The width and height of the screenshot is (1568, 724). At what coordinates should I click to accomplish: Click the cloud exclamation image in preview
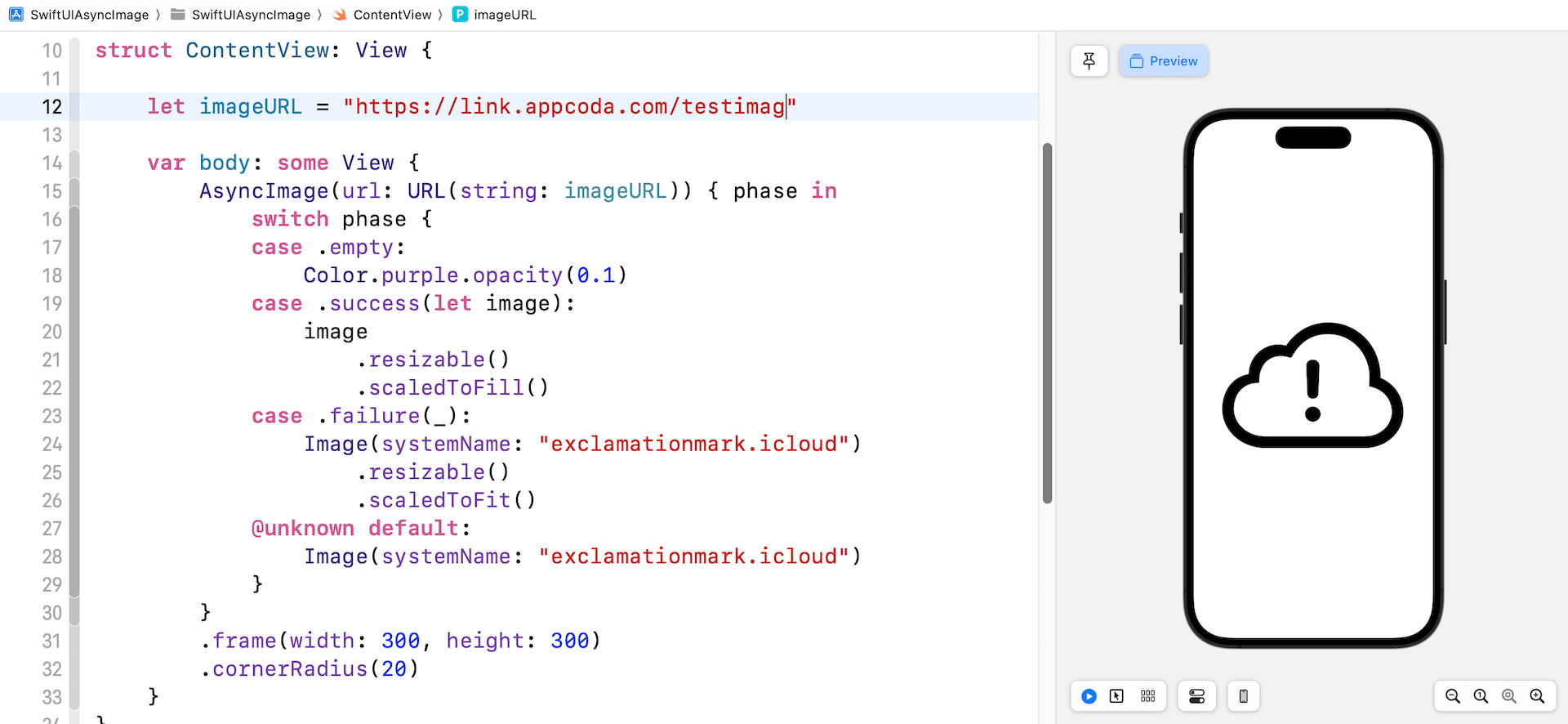click(x=1312, y=386)
